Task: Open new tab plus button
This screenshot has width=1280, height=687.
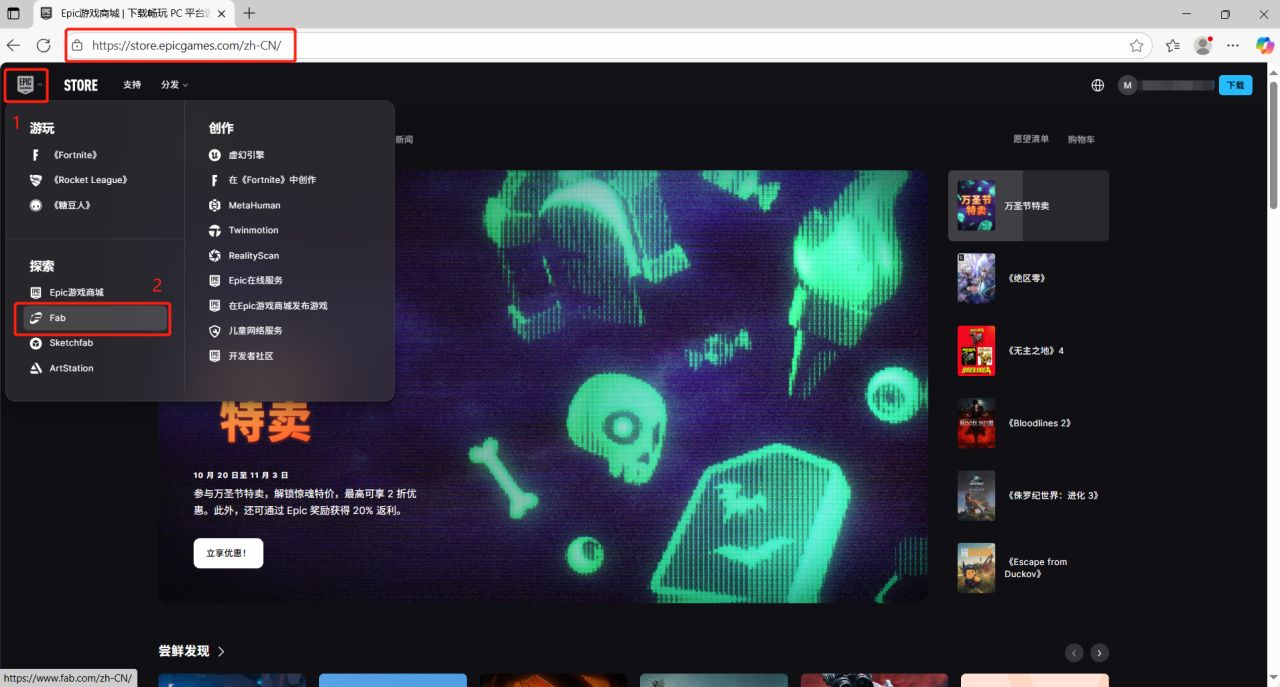Action: point(249,14)
